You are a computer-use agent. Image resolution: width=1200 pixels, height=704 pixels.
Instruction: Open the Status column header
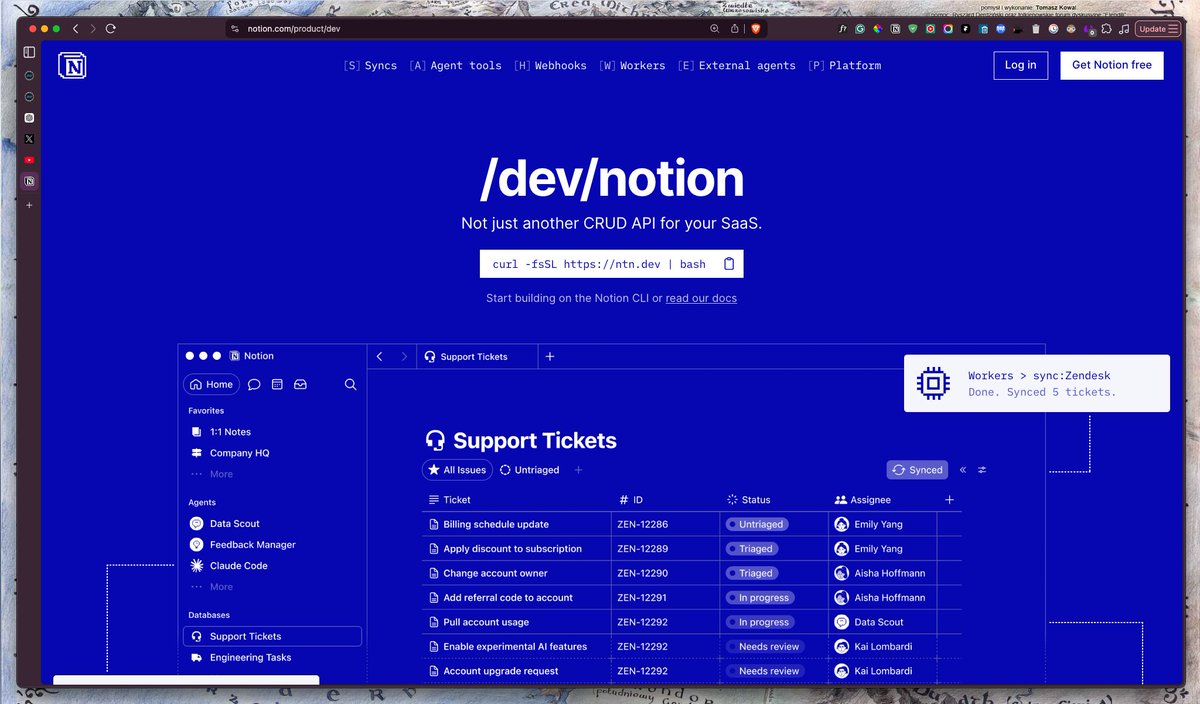point(748,499)
